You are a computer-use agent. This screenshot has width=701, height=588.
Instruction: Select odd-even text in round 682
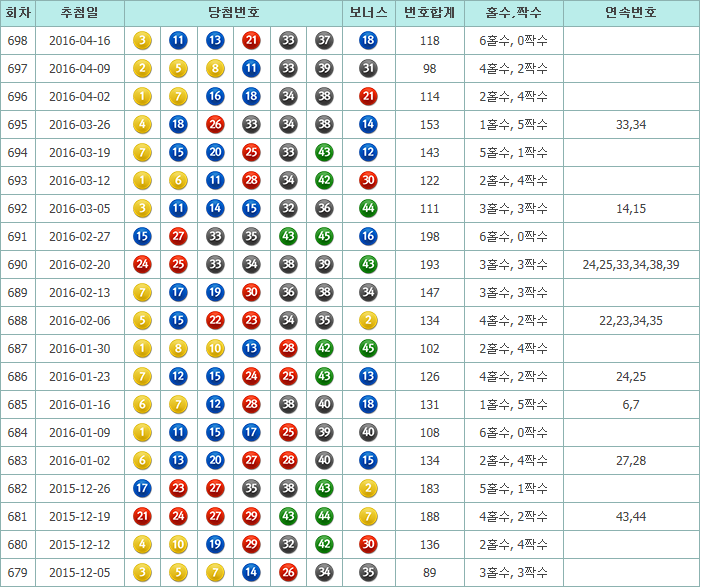point(514,489)
